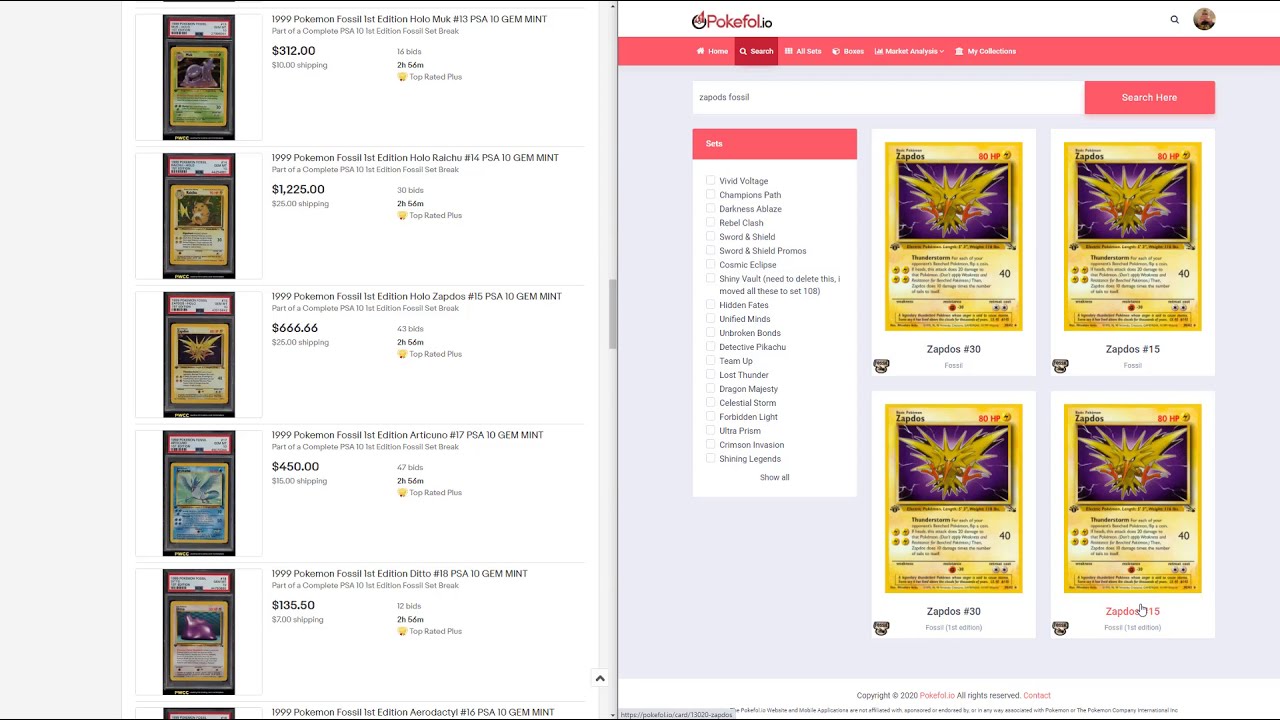Screen dimensions: 1280x720
Task: Open Zapdos #15 PSA 10 eBay listing title
Action: pyautogui.click(x=416, y=297)
